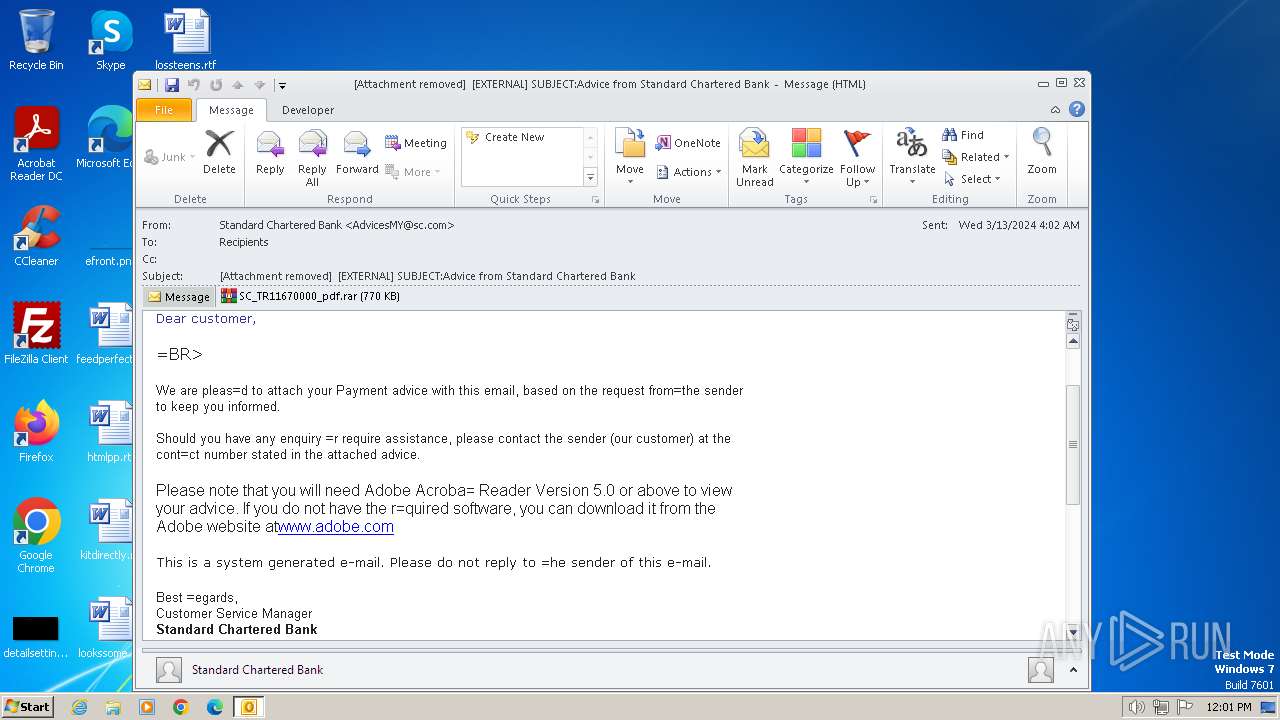Open the Move to folder menu
This screenshot has width=1280, height=720.
point(630,157)
